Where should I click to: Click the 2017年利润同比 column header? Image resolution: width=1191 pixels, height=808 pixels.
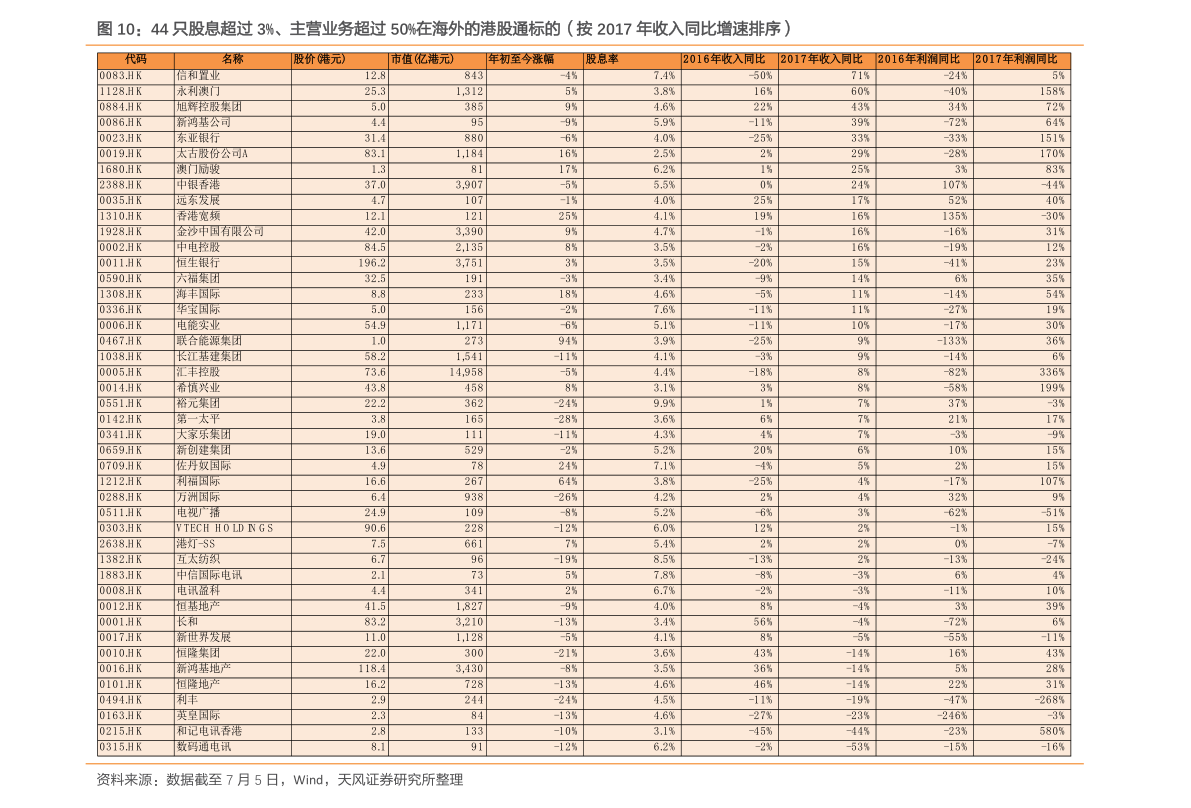tap(1016, 59)
